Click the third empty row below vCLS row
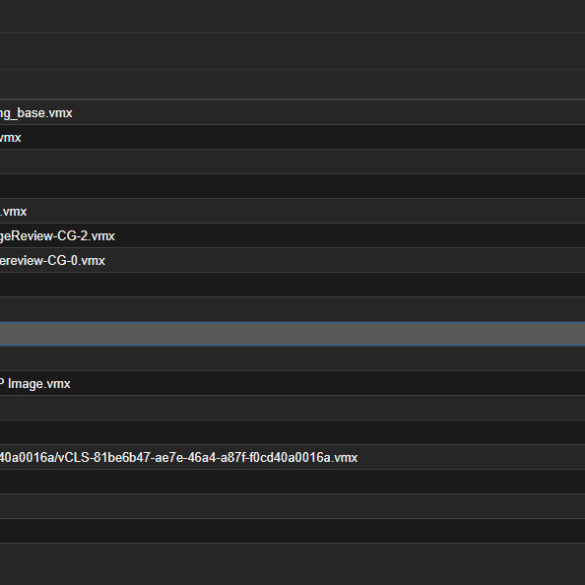 pyautogui.click(x=292, y=531)
